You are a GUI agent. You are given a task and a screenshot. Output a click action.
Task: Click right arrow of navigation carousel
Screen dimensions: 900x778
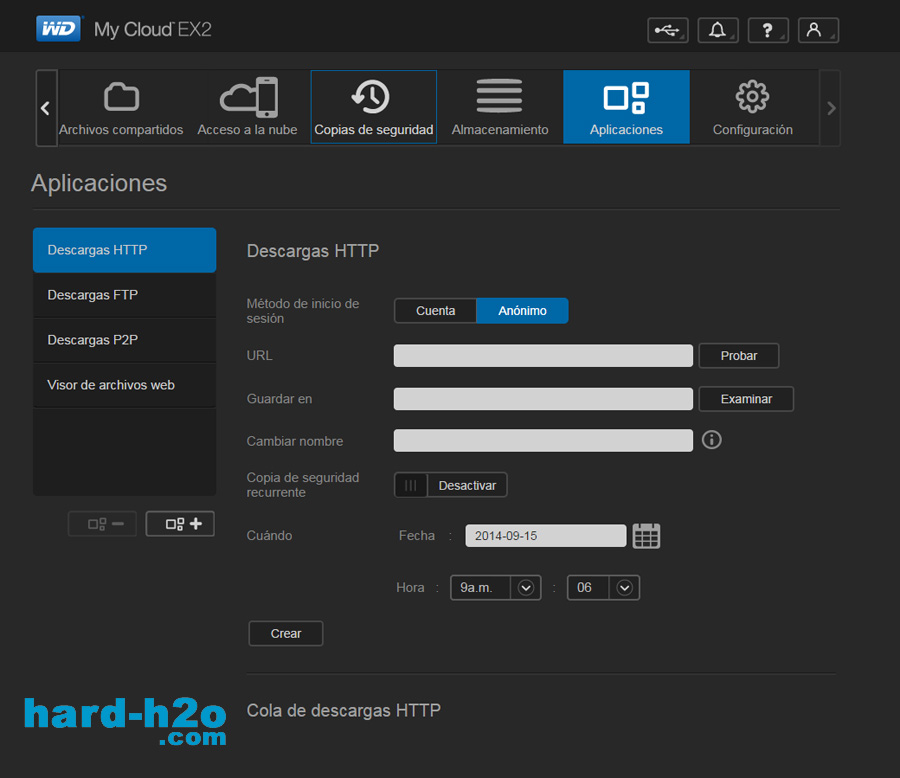831,108
